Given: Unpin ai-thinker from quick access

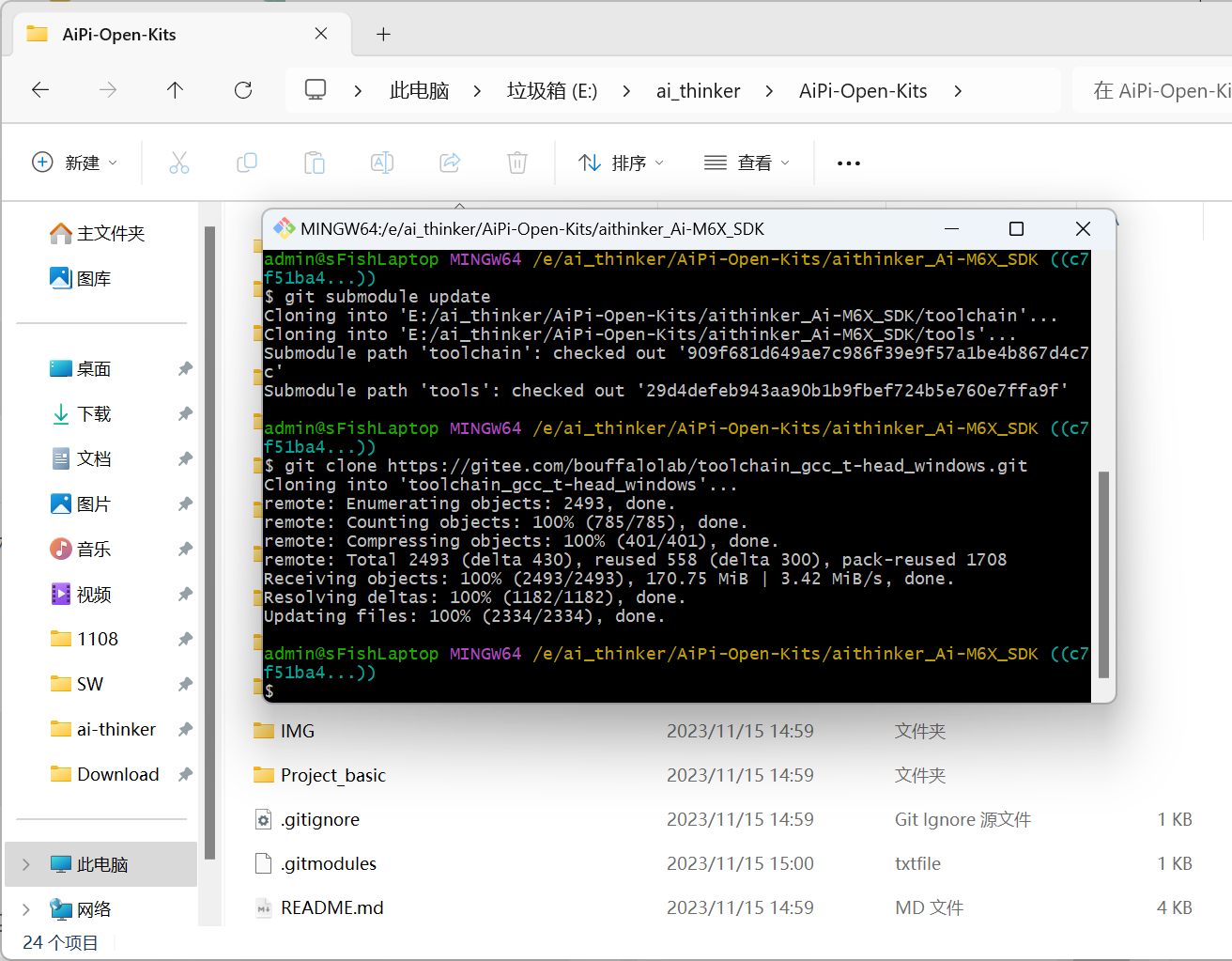Looking at the screenshot, I should point(185,730).
